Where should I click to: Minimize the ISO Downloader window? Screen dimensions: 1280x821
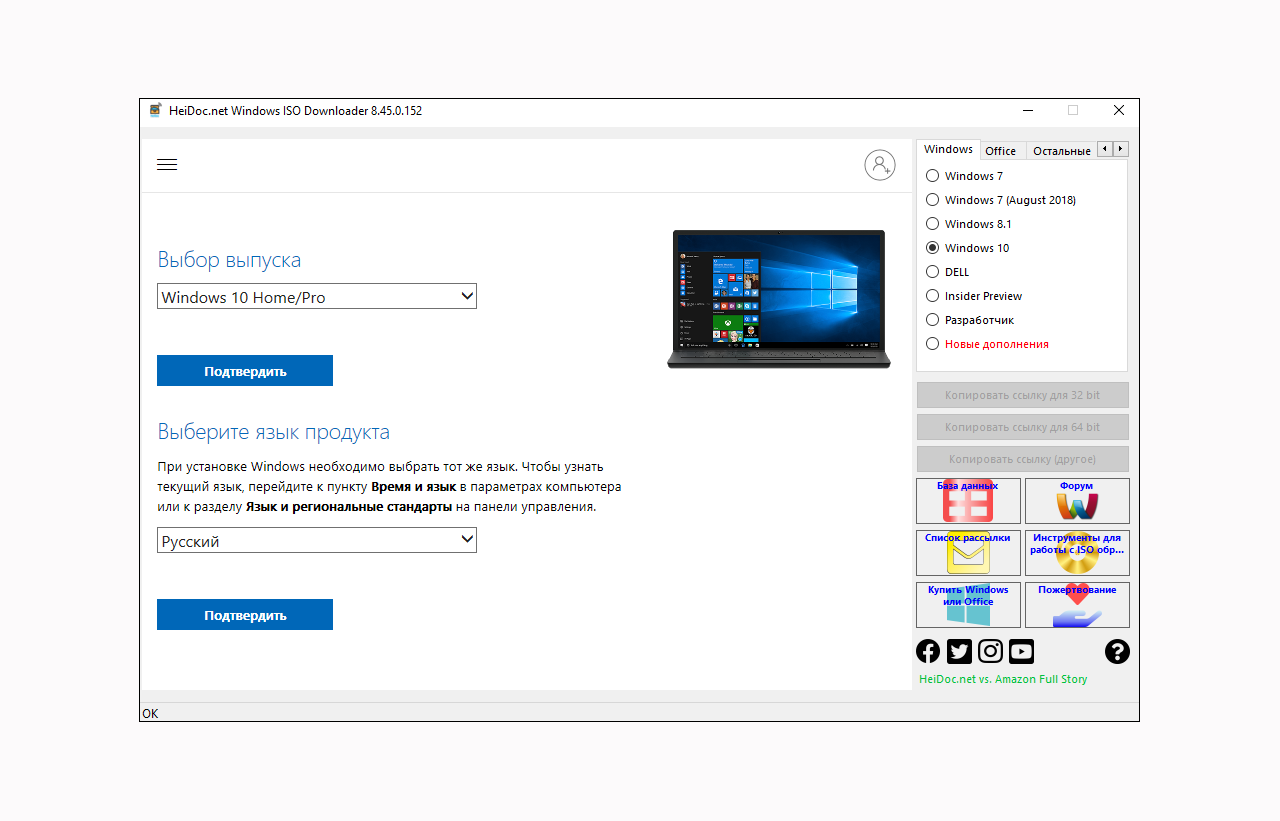1027,110
